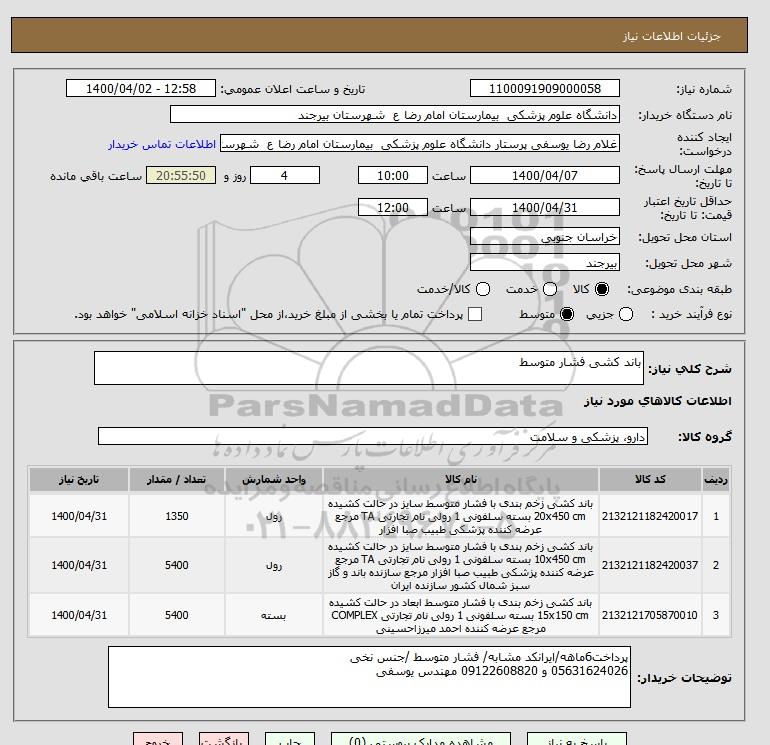Toggle the اسناد خزانه اسلامی payment checkbox
770x745 pixels.
click(x=475, y=314)
